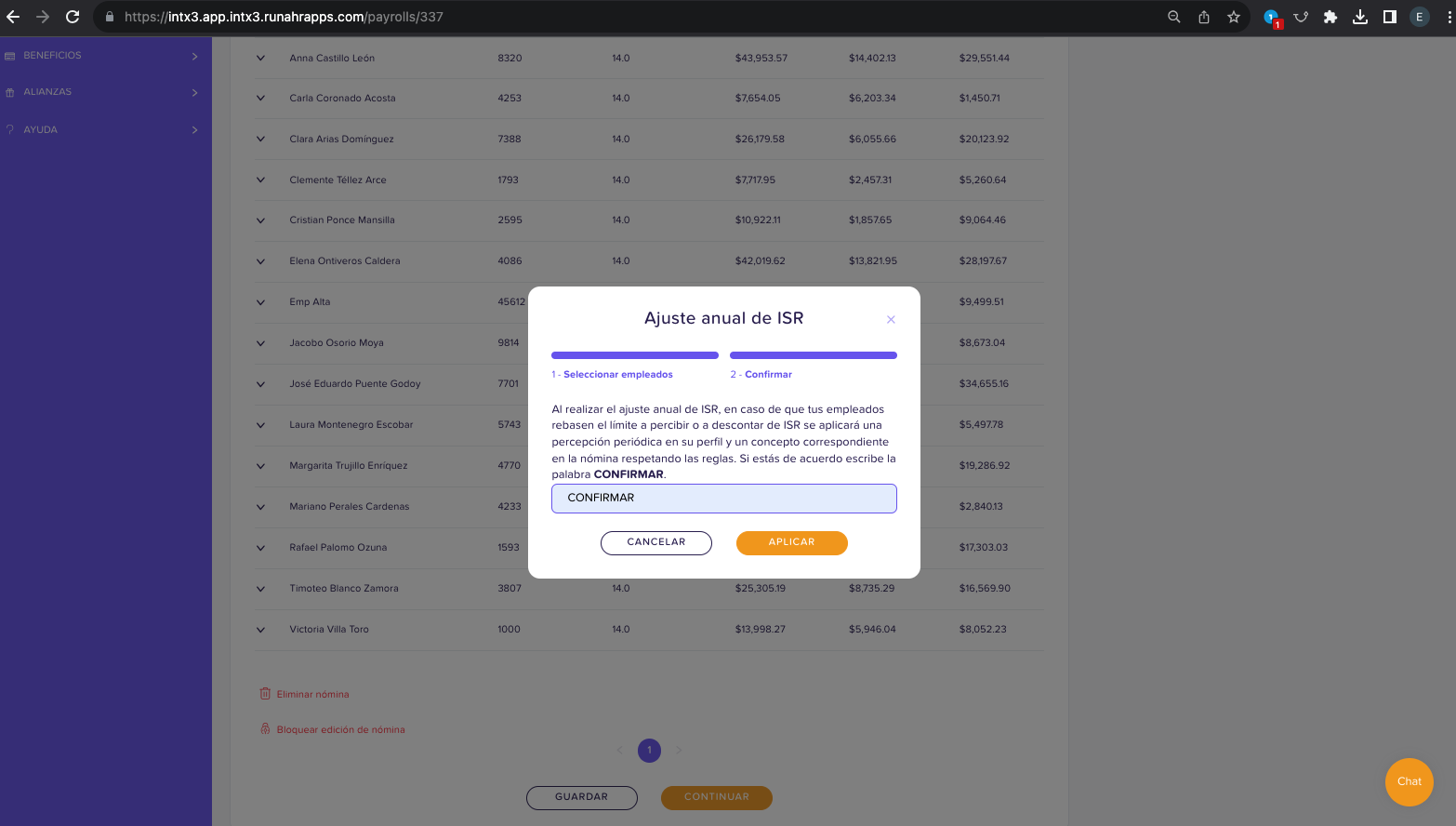The width and height of the screenshot is (1456, 826).
Task: Click the Bloquear edición de nómina lock icon
Action: pyautogui.click(x=265, y=729)
